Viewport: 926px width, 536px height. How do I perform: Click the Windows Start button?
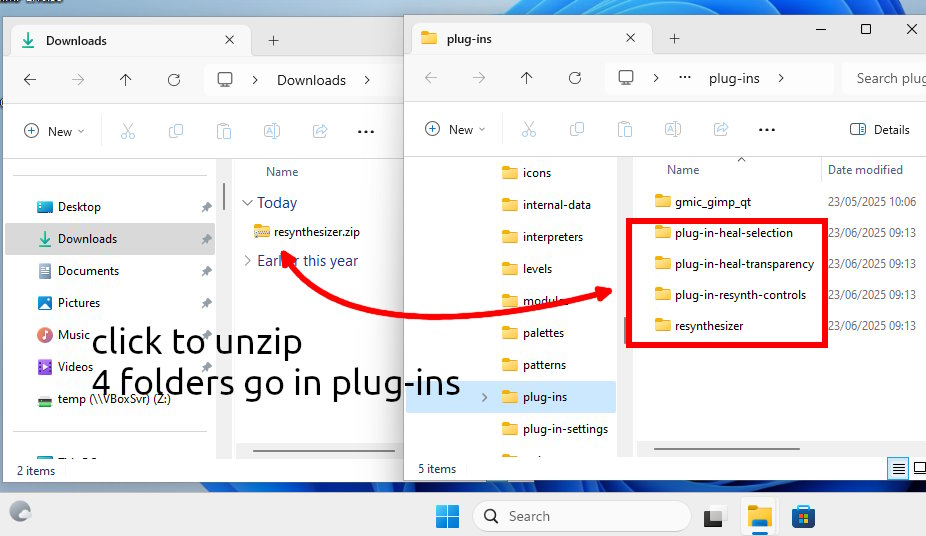coord(448,517)
